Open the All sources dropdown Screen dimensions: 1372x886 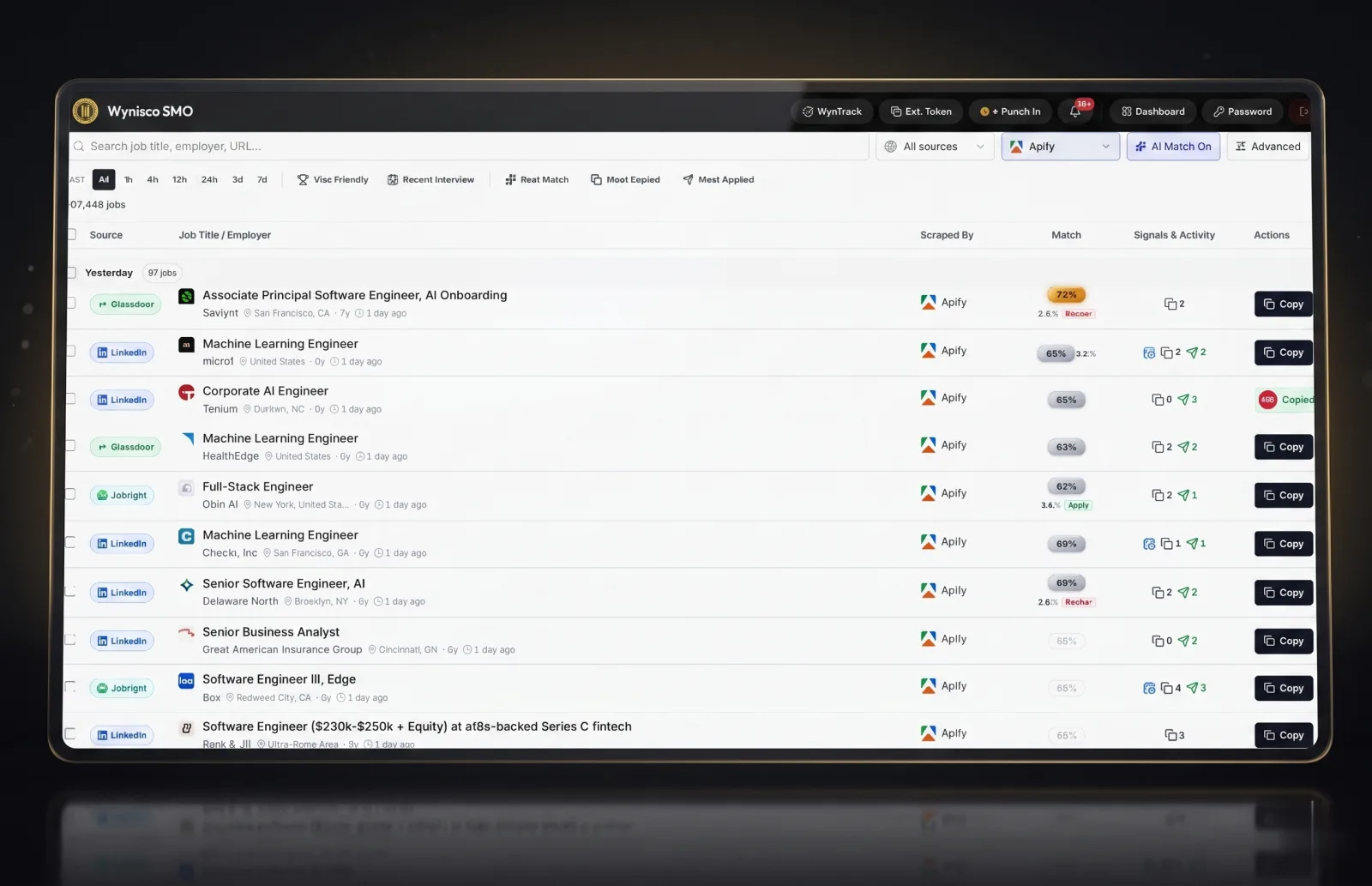click(x=935, y=147)
